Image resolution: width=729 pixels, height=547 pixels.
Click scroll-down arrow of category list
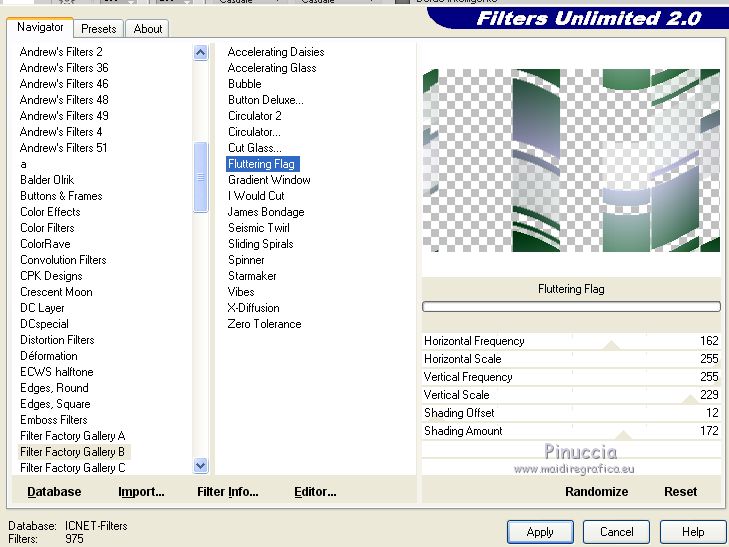tap(200, 465)
